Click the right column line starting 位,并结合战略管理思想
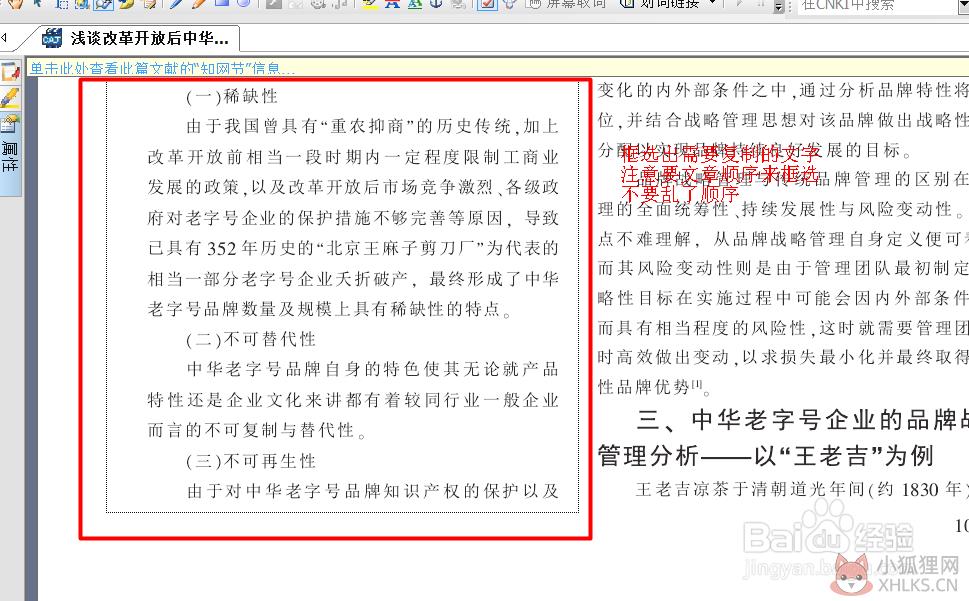This screenshot has width=969, height=601. click(783, 120)
